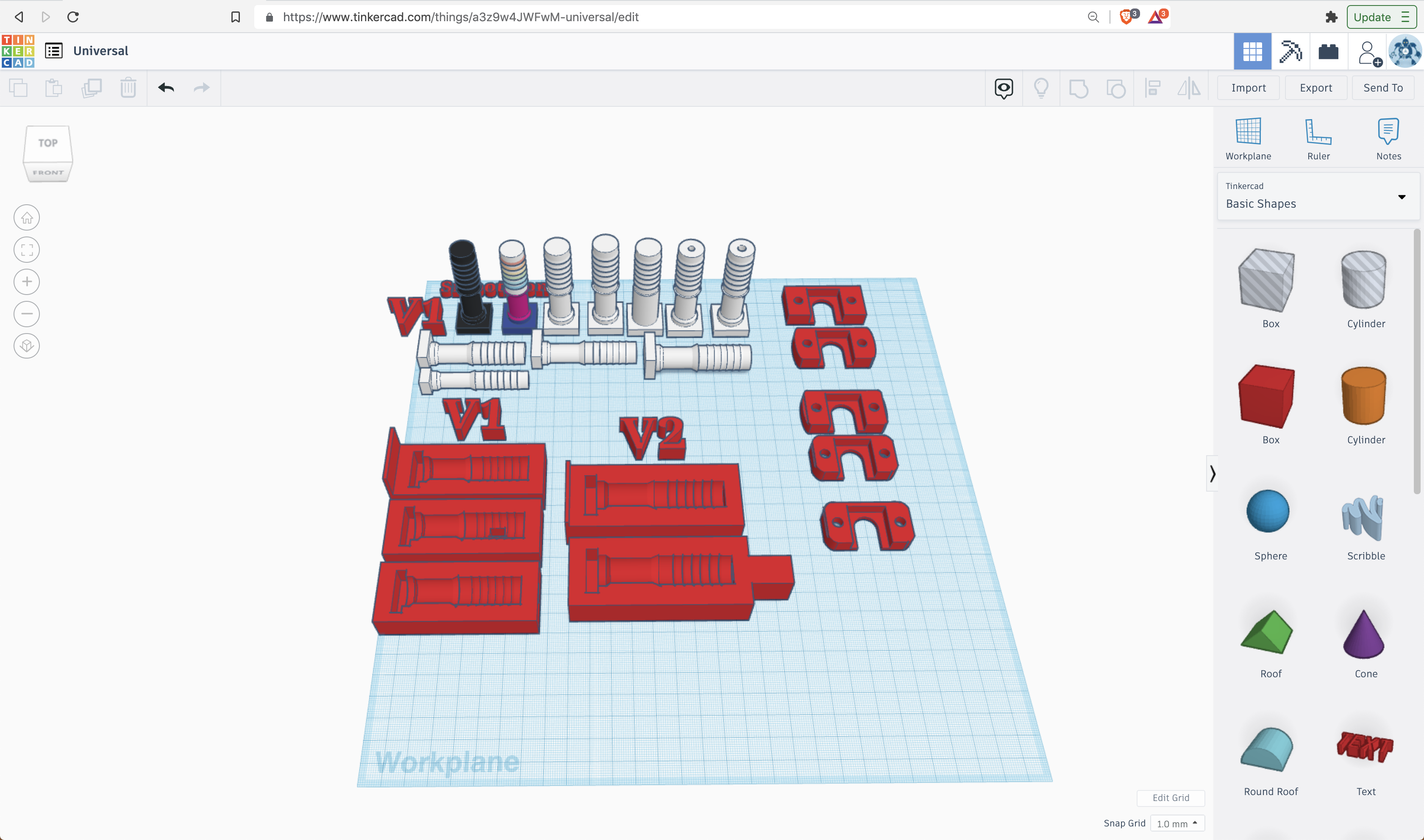Click the Import button
1424x840 pixels.
[1248, 88]
